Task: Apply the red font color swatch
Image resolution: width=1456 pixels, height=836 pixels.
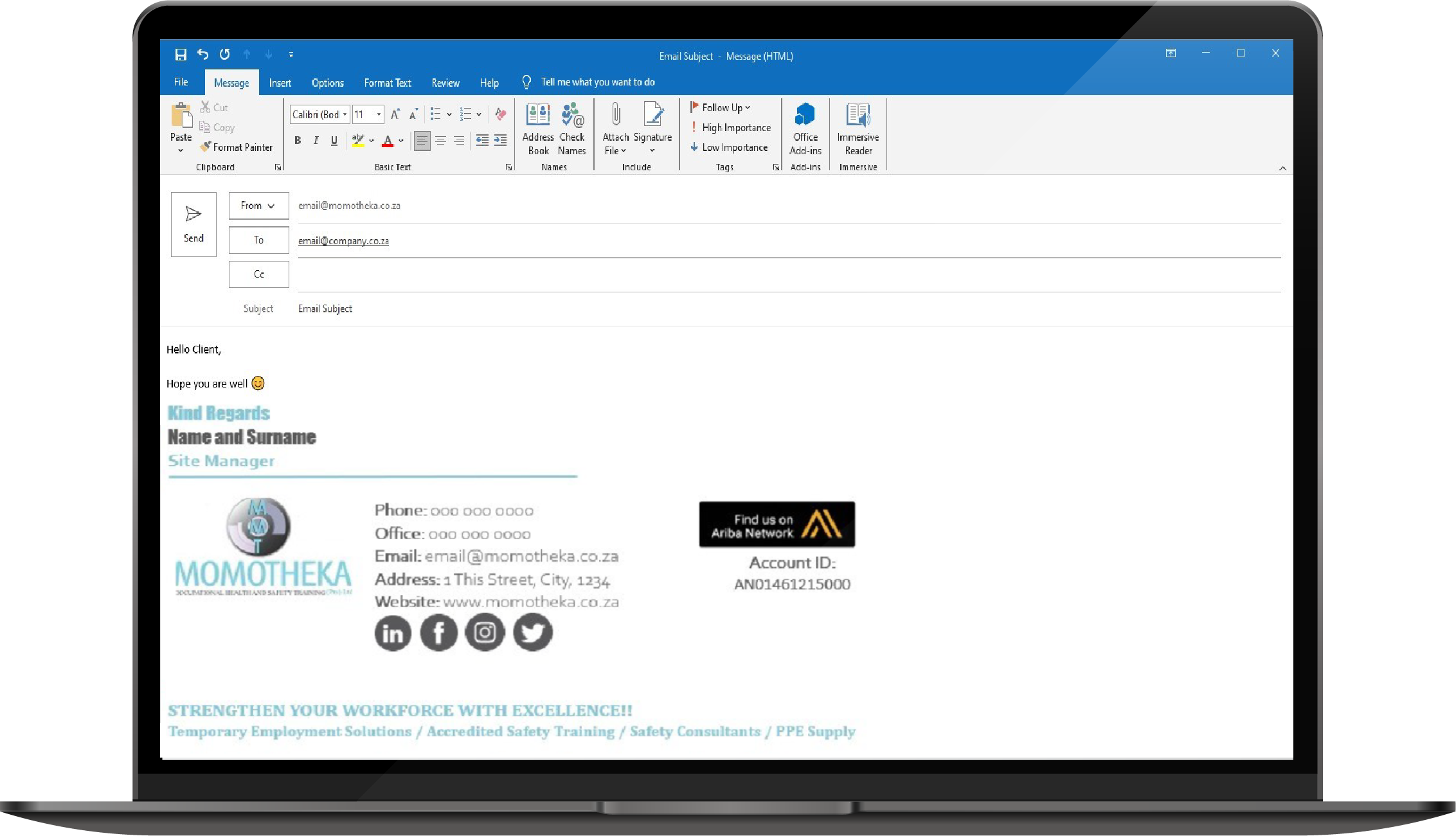Action: (388, 141)
